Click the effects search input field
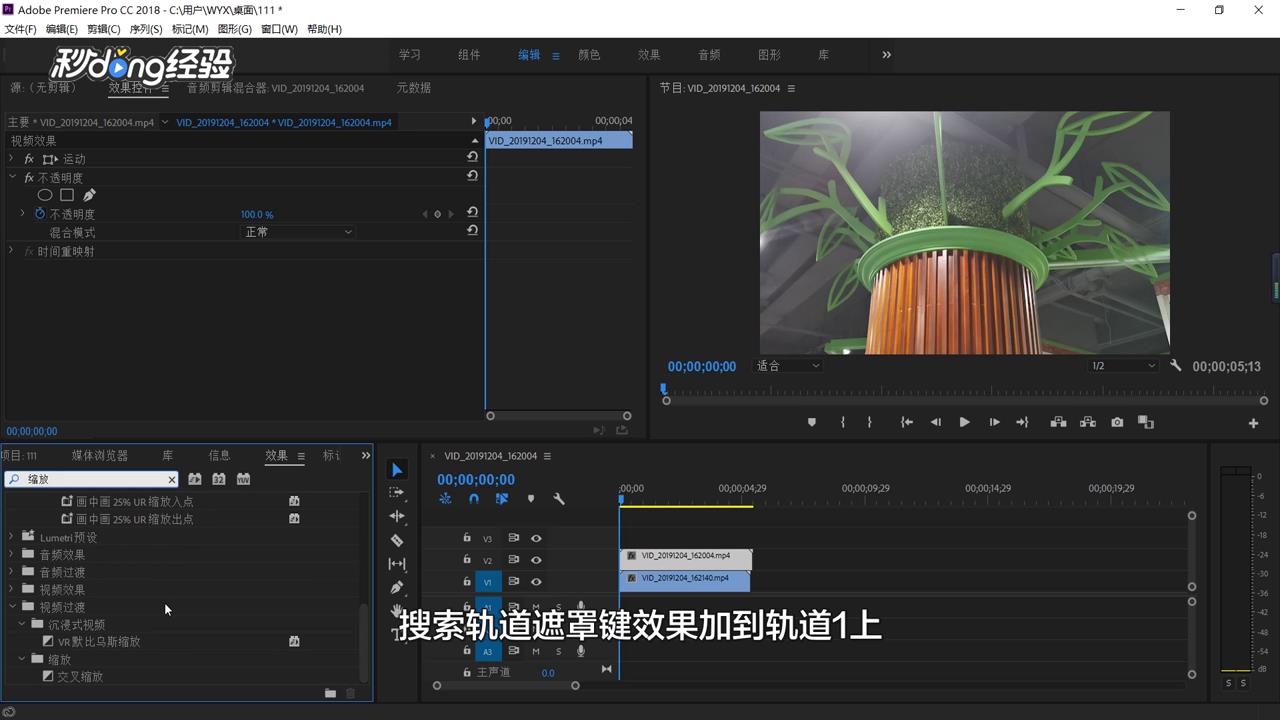 point(92,480)
